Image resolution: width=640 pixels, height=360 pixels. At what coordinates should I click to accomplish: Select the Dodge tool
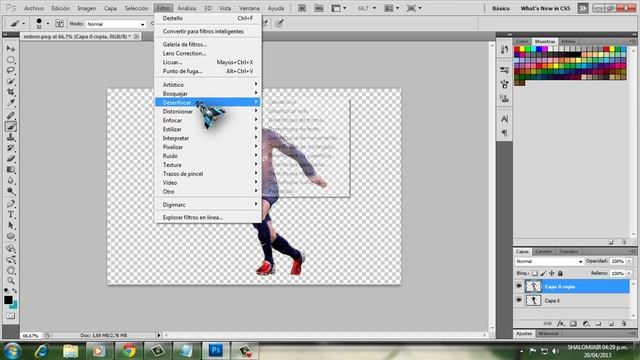click(x=11, y=191)
